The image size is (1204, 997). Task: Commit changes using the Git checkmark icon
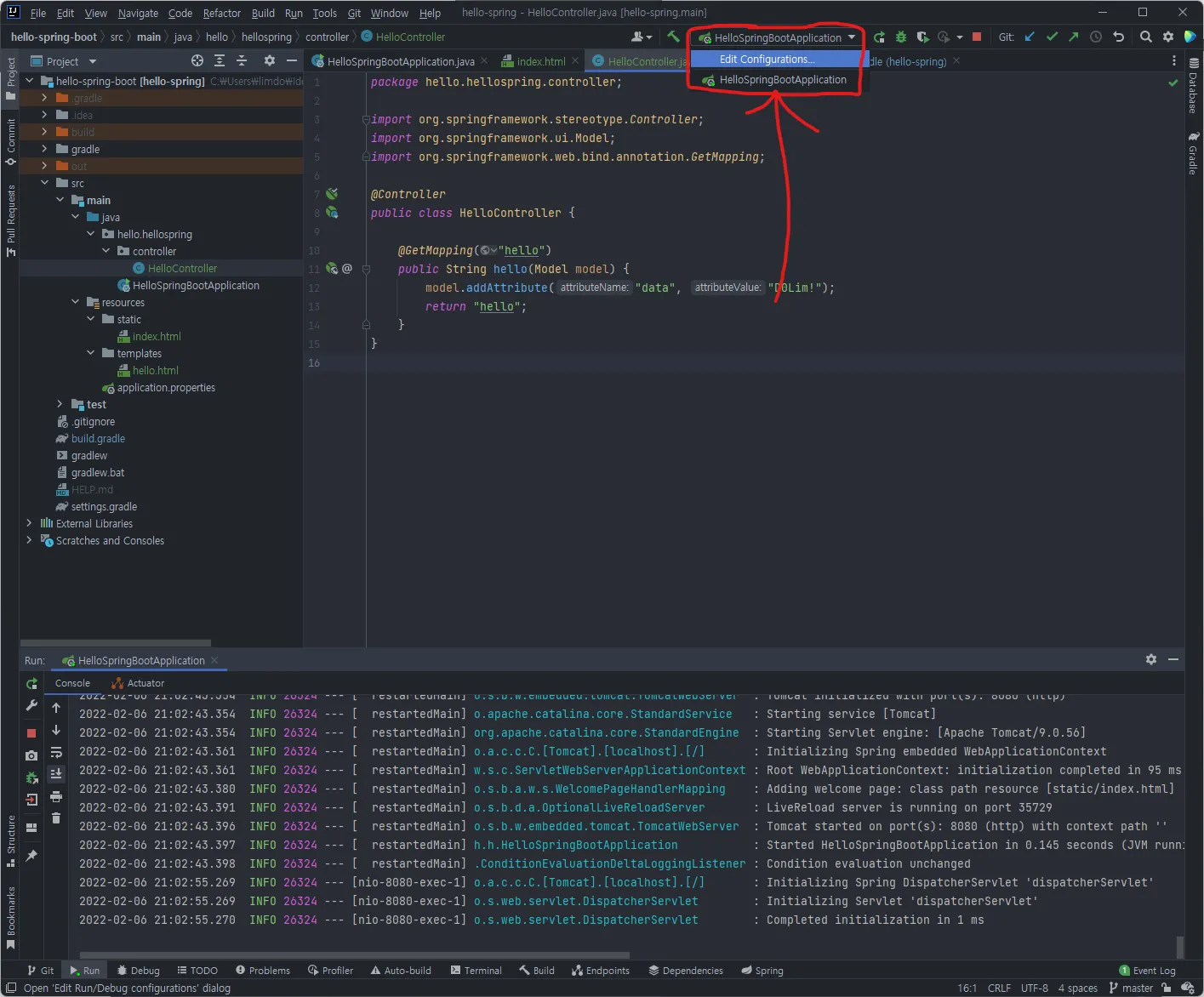1052,37
